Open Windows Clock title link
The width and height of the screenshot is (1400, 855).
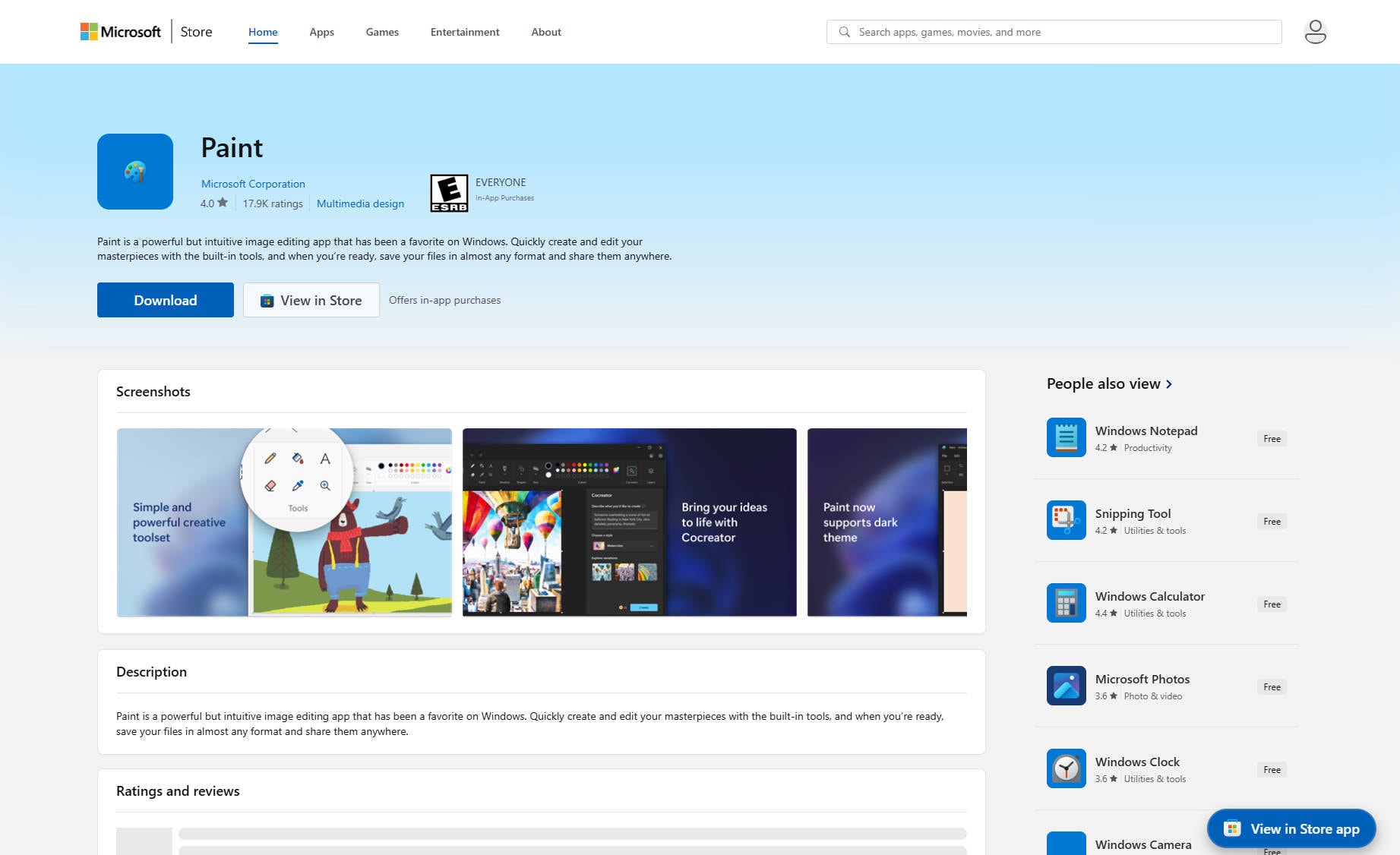[1137, 762]
